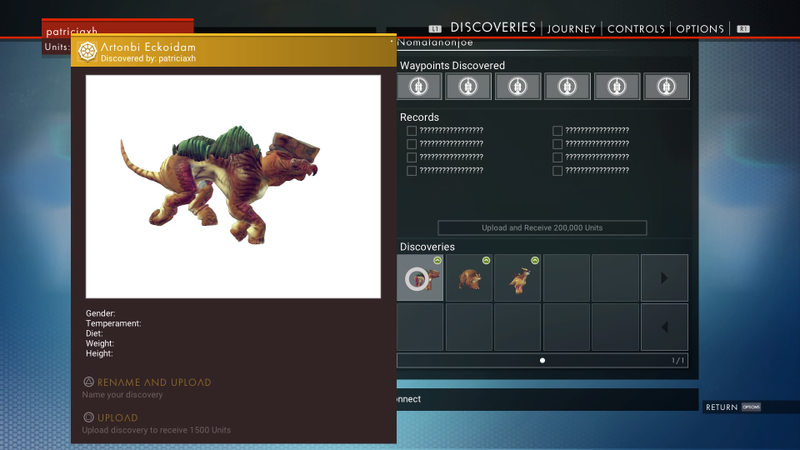Open the Controls tab
Screen dimensions: 800x450
(636, 29)
